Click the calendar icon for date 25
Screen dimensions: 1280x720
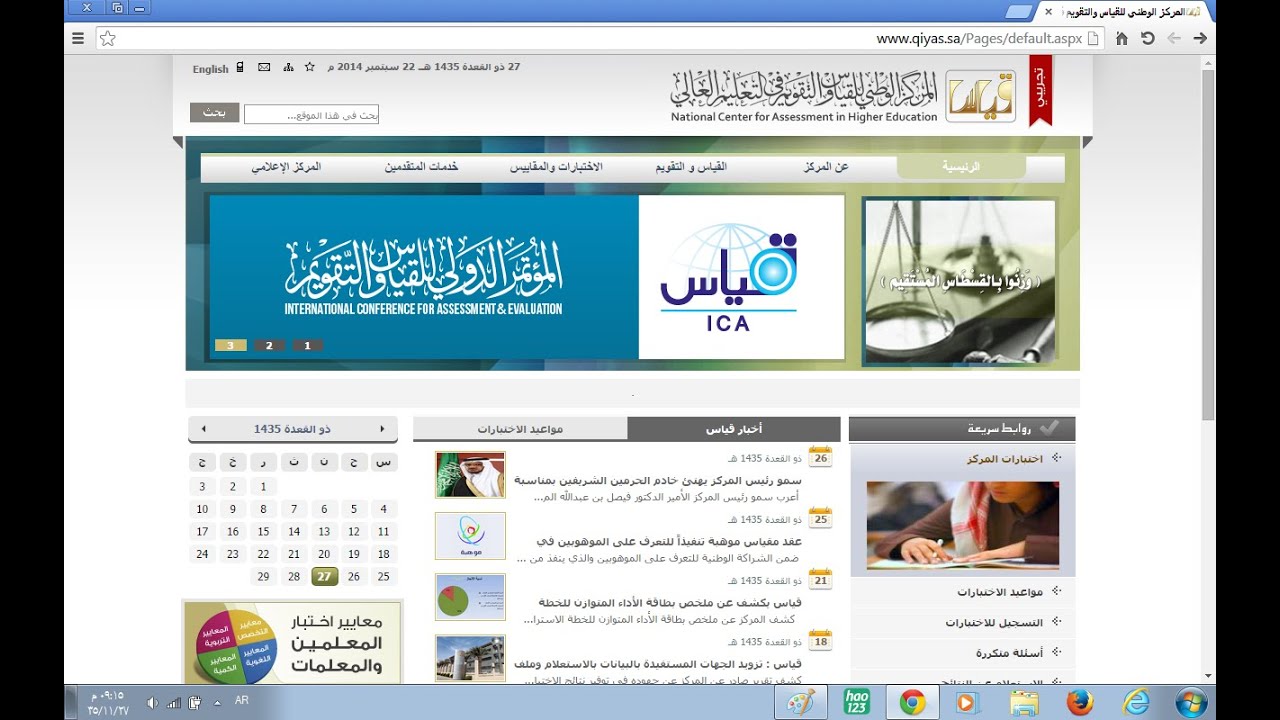(x=820, y=518)
